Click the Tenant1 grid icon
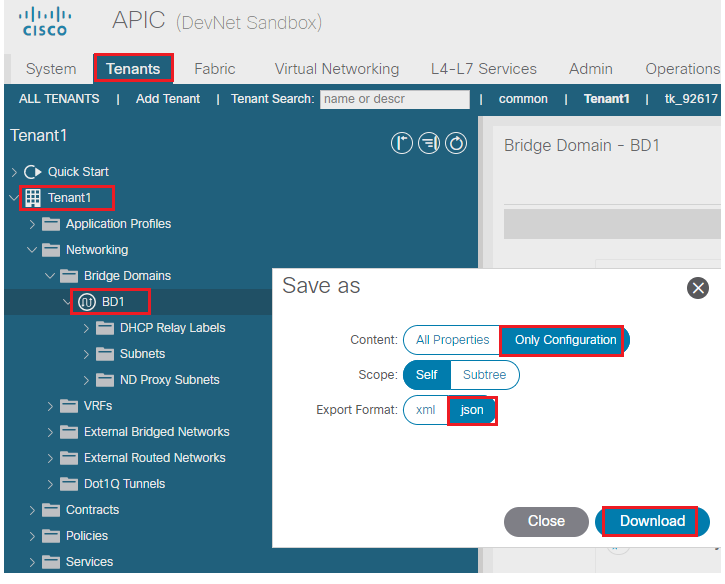The image size is (725, 584). tap(33, 198)
